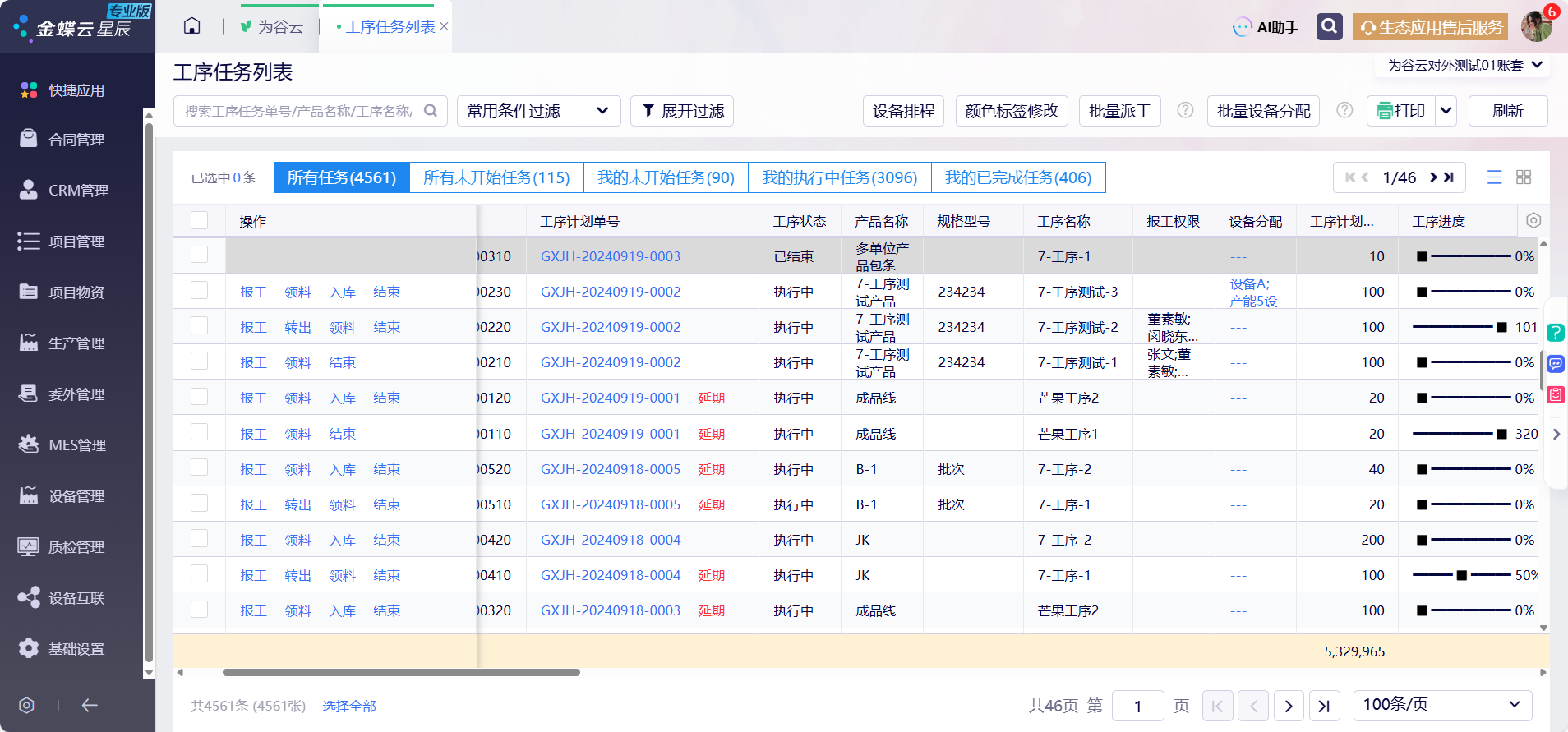
Task: Check the row for 芒果工序1
Action: click(x=199, y=432)
